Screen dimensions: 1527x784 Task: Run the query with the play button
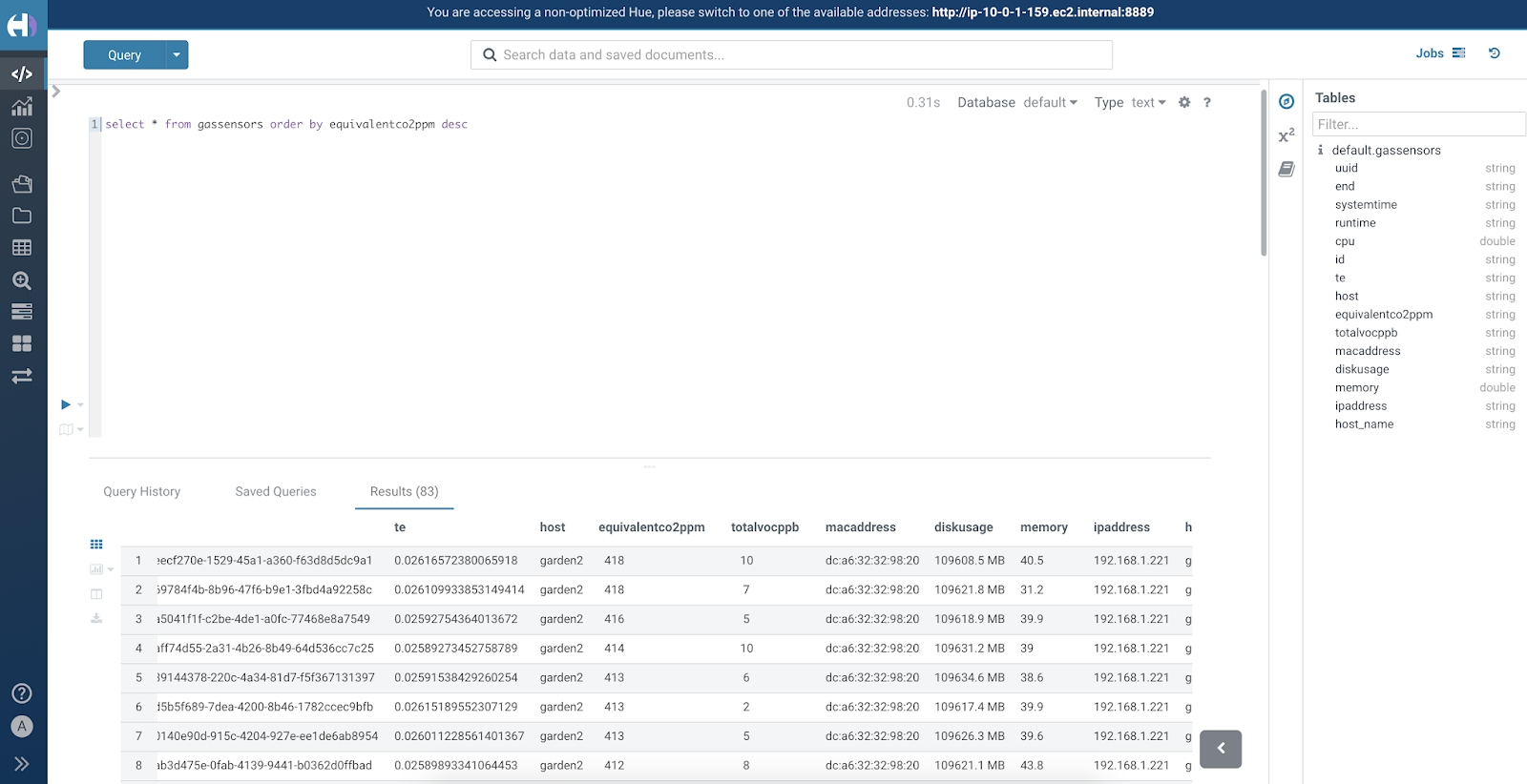click(x=66, y=404)
